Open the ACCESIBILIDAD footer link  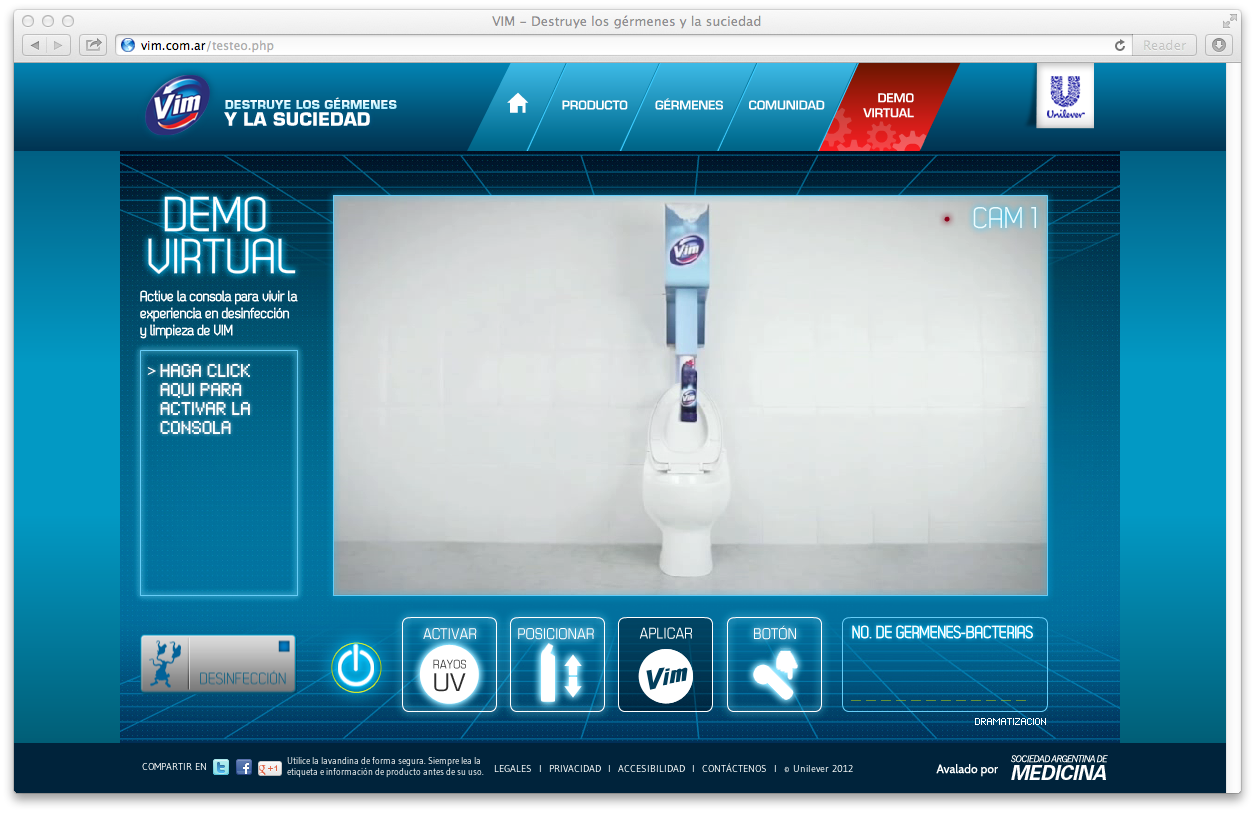tap(652, 769)
